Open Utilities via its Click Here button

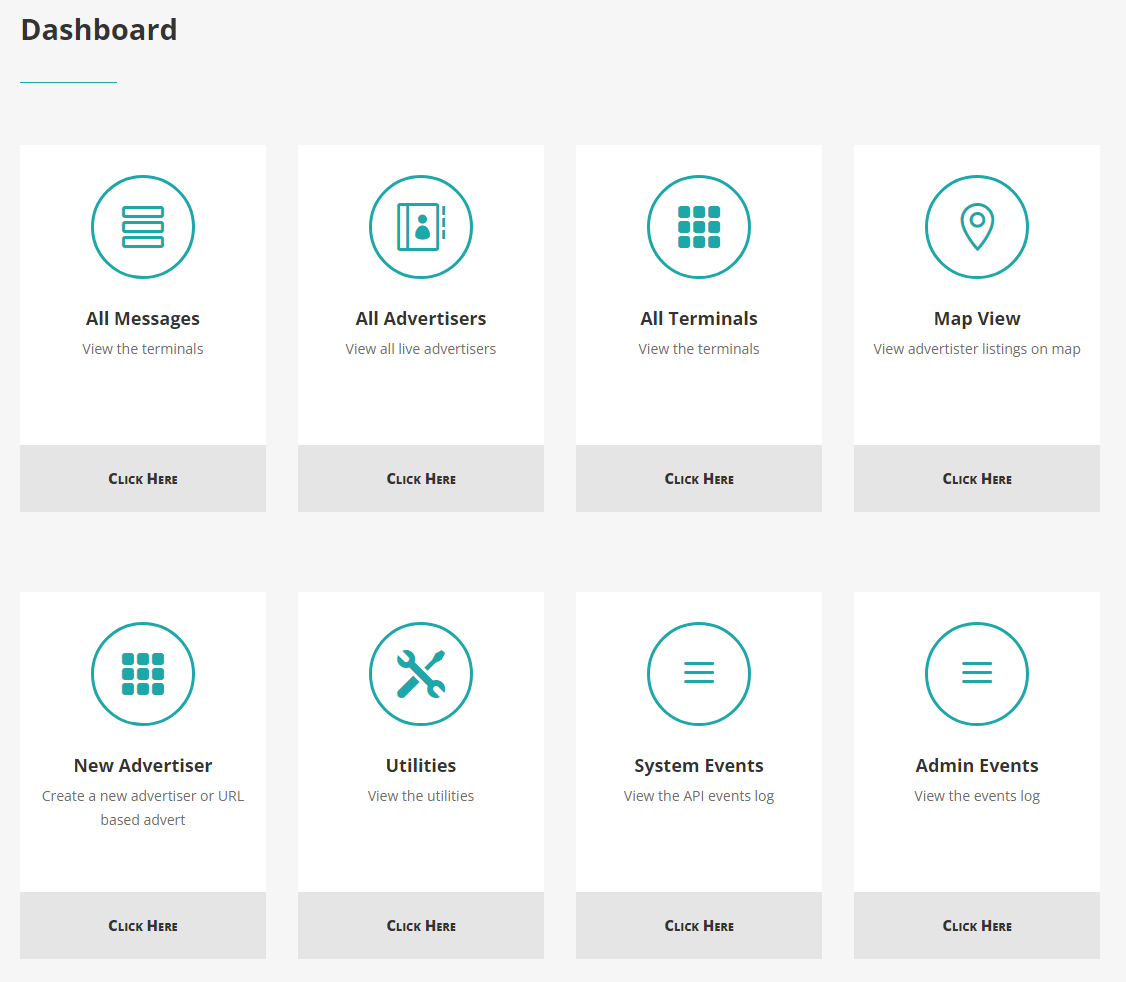pos(421,926)
